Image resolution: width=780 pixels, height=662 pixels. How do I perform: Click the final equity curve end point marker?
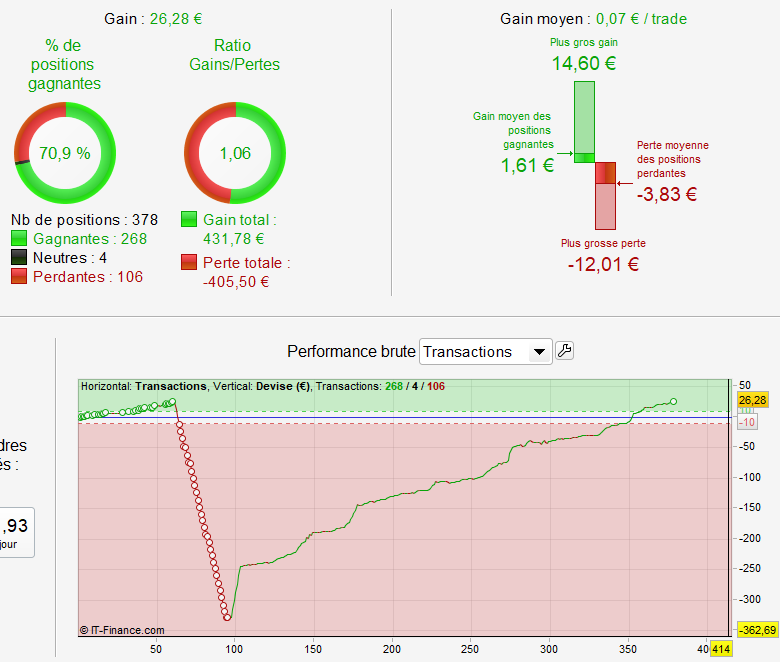[x=673, y=401]
